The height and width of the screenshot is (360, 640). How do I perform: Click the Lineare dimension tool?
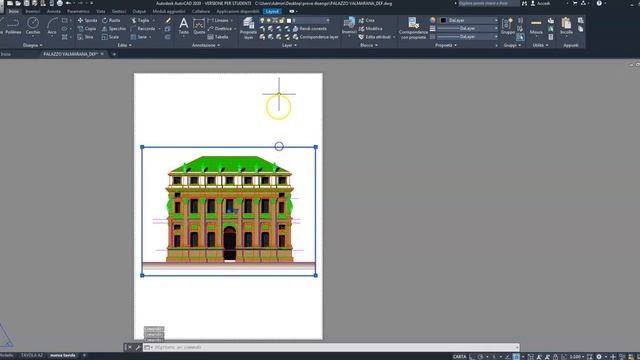click(x=218, y=20)
